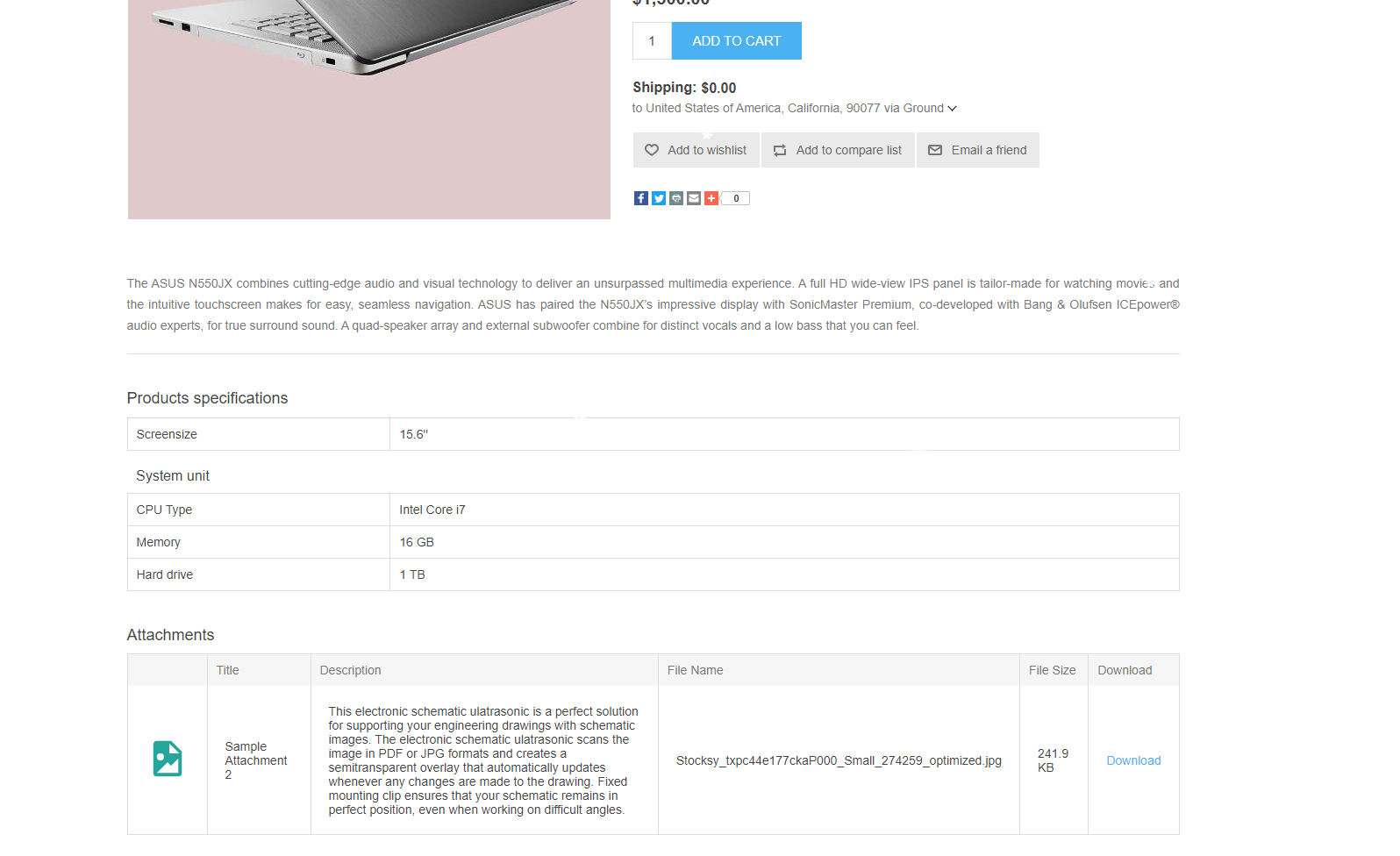Open the shipping destination dropdown arrow
1400x856 pixels.
[x=953, y=109]
